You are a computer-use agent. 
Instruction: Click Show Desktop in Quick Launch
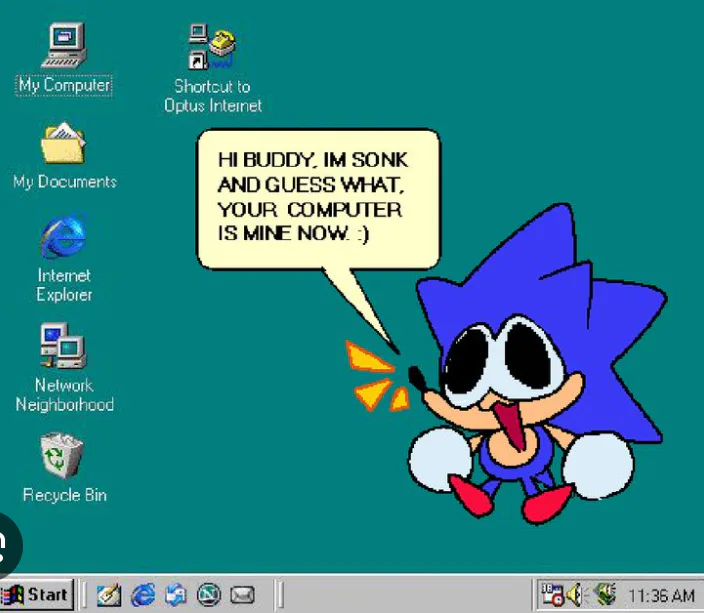click(x=109, y=595)
